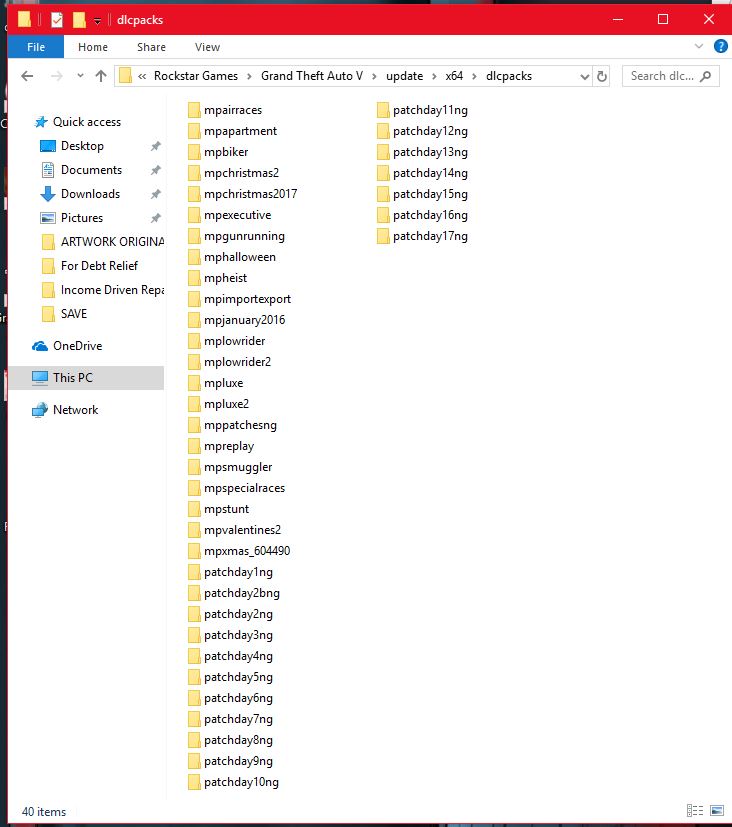Screen dimensions: 732x827
Task: Open the address bar history dropdown
Action: point(584,76)
